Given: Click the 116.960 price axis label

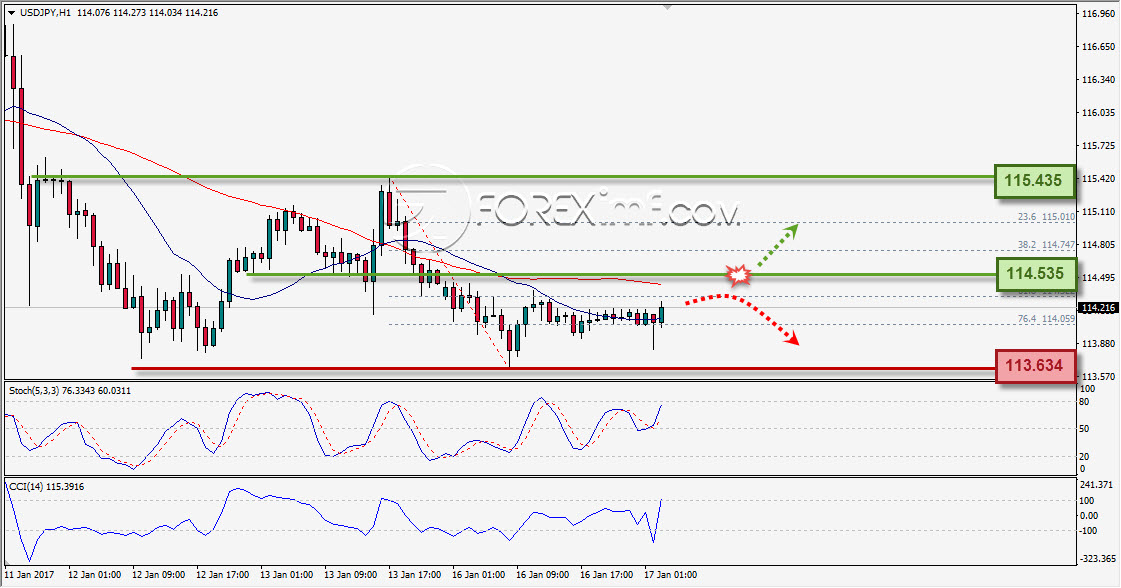Looking at the screenshot, I should 1099,14.
